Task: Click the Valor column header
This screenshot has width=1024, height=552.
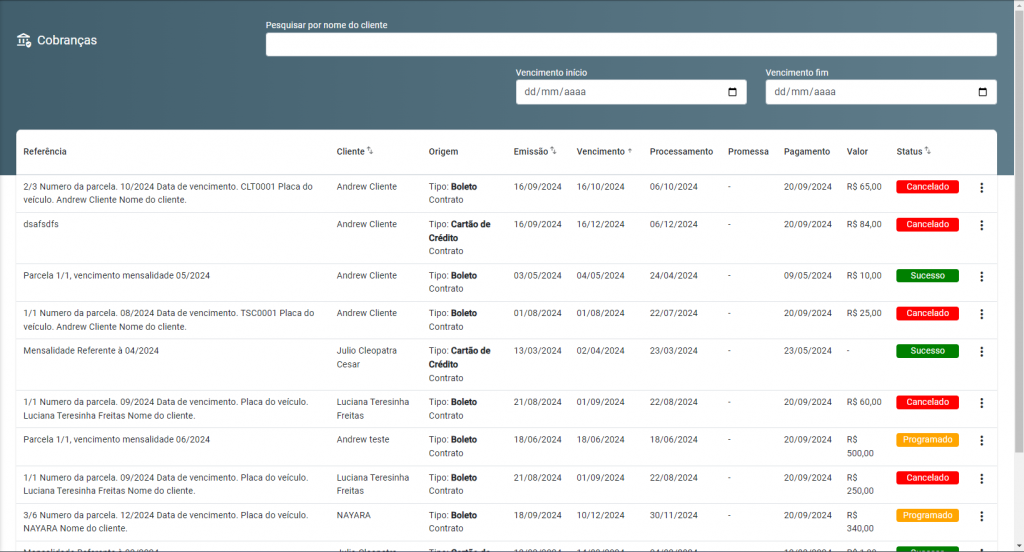Action: point(857,152)
